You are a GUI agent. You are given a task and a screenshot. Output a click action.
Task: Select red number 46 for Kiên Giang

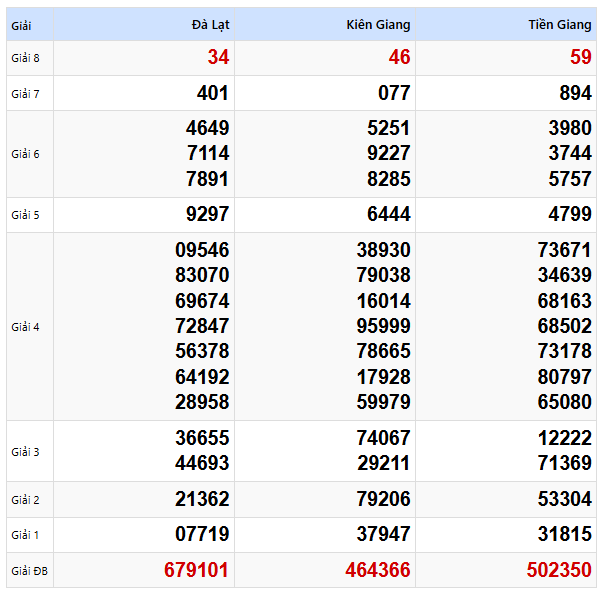[x=399, y=57]
